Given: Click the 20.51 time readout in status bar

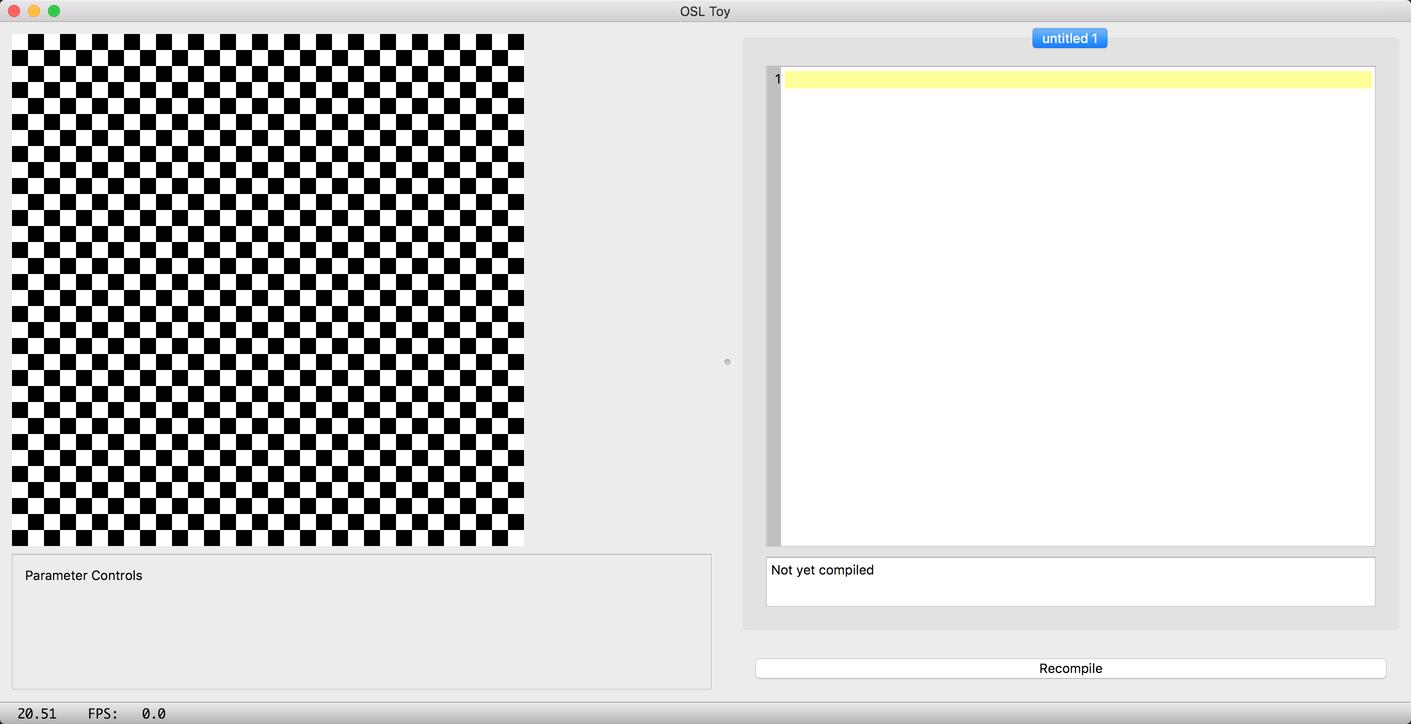Looking at the screenshot, I should click(x=37, y=713).
